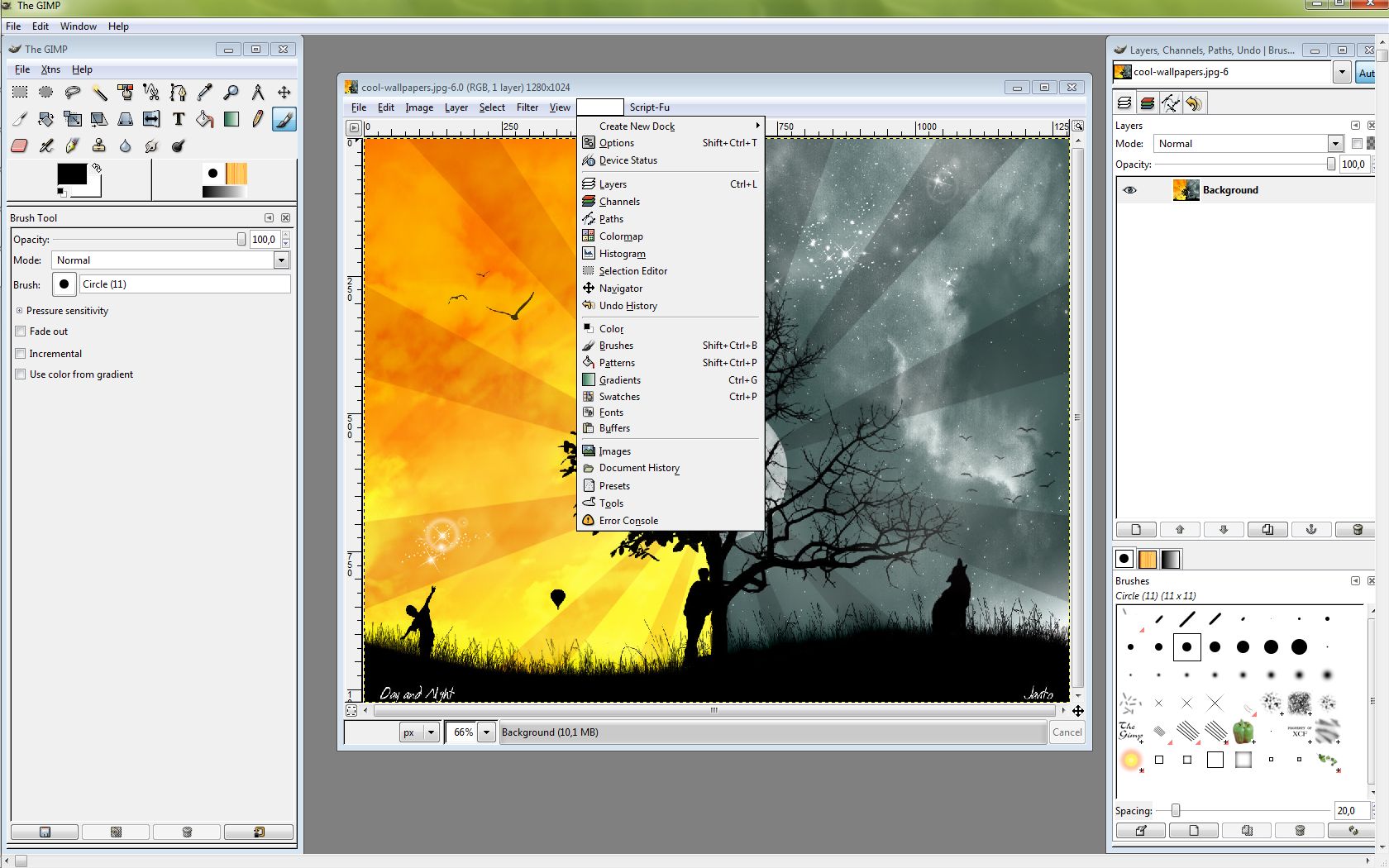Select the Rotate tool

pyautogui.click(x=46, y=119)
